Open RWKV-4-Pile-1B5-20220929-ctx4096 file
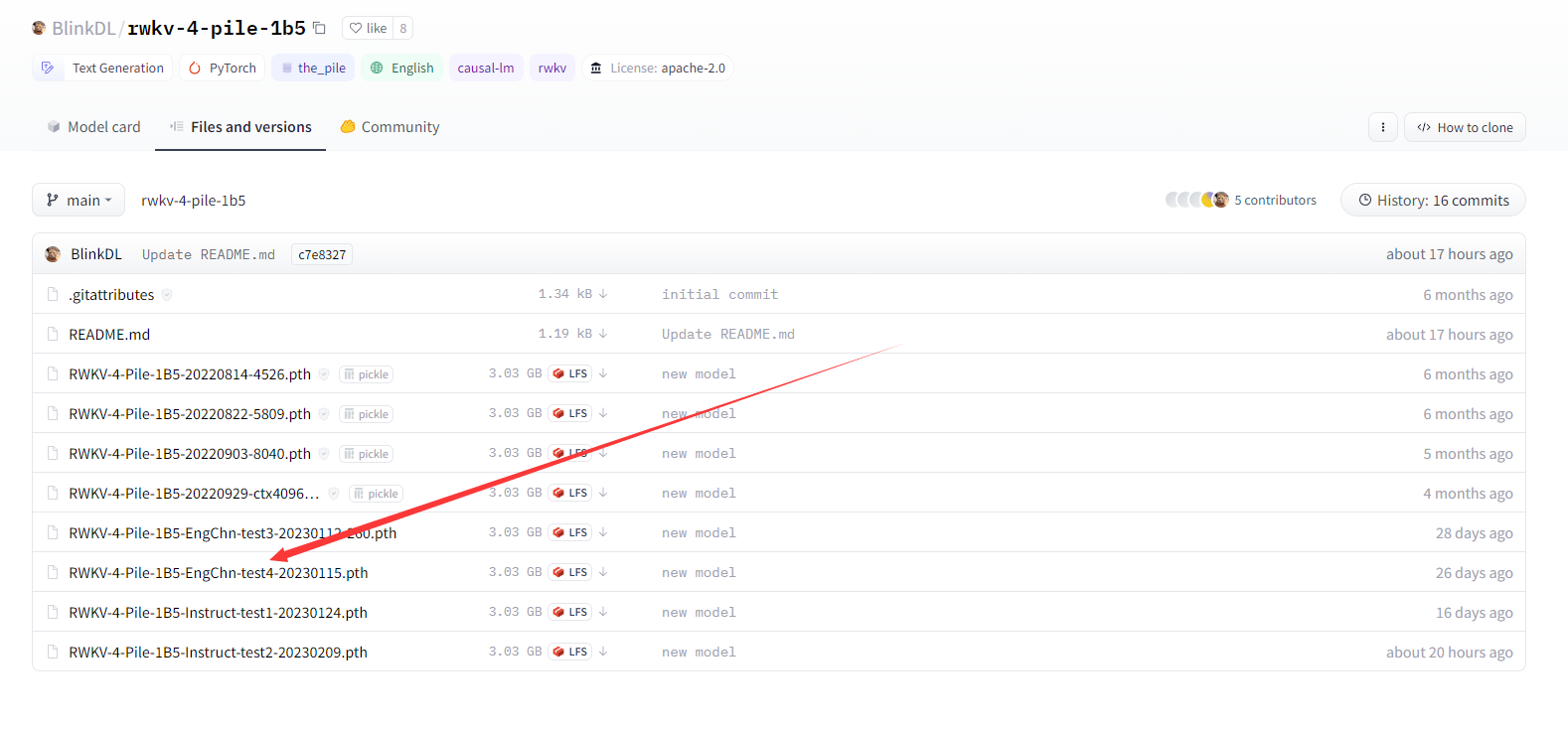Screen dimensions: 1568x731 [194, 493]
